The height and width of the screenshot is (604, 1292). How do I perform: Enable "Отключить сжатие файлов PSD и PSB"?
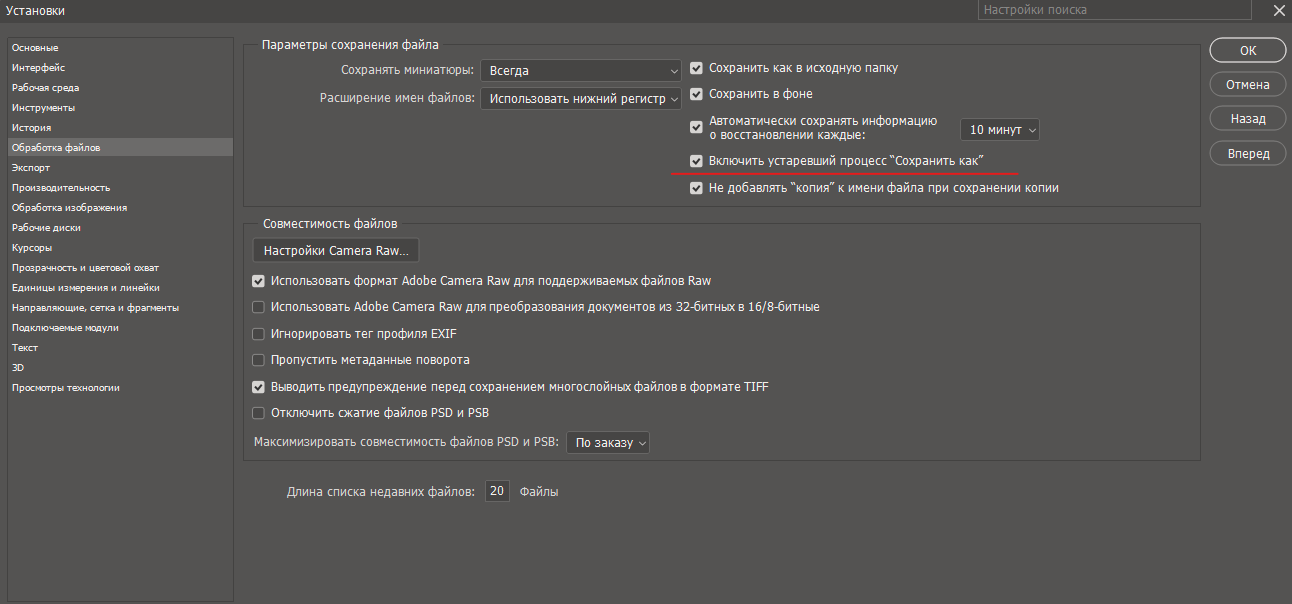pos(259,413)
